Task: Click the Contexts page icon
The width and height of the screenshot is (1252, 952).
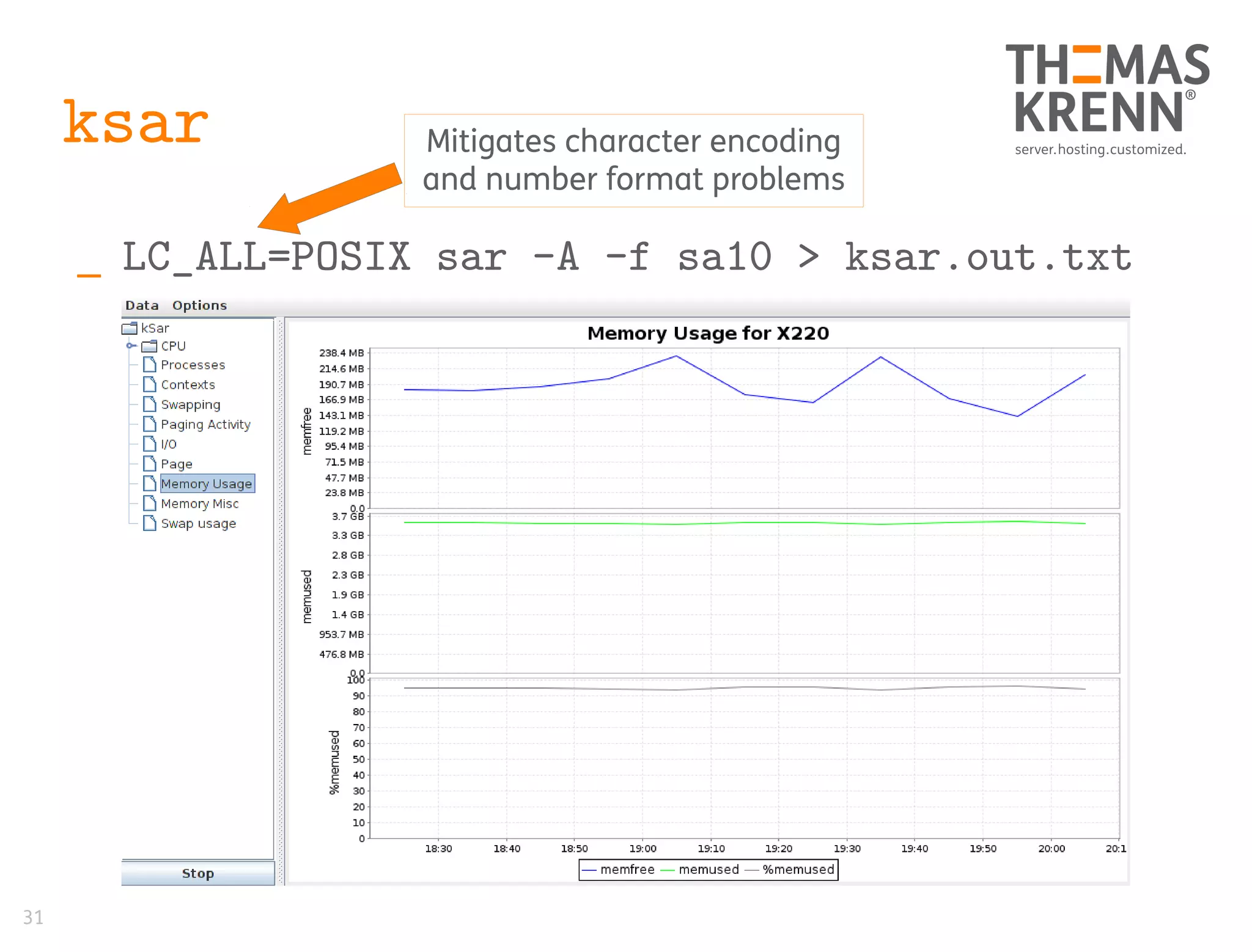Action: (x=150, y=384)
